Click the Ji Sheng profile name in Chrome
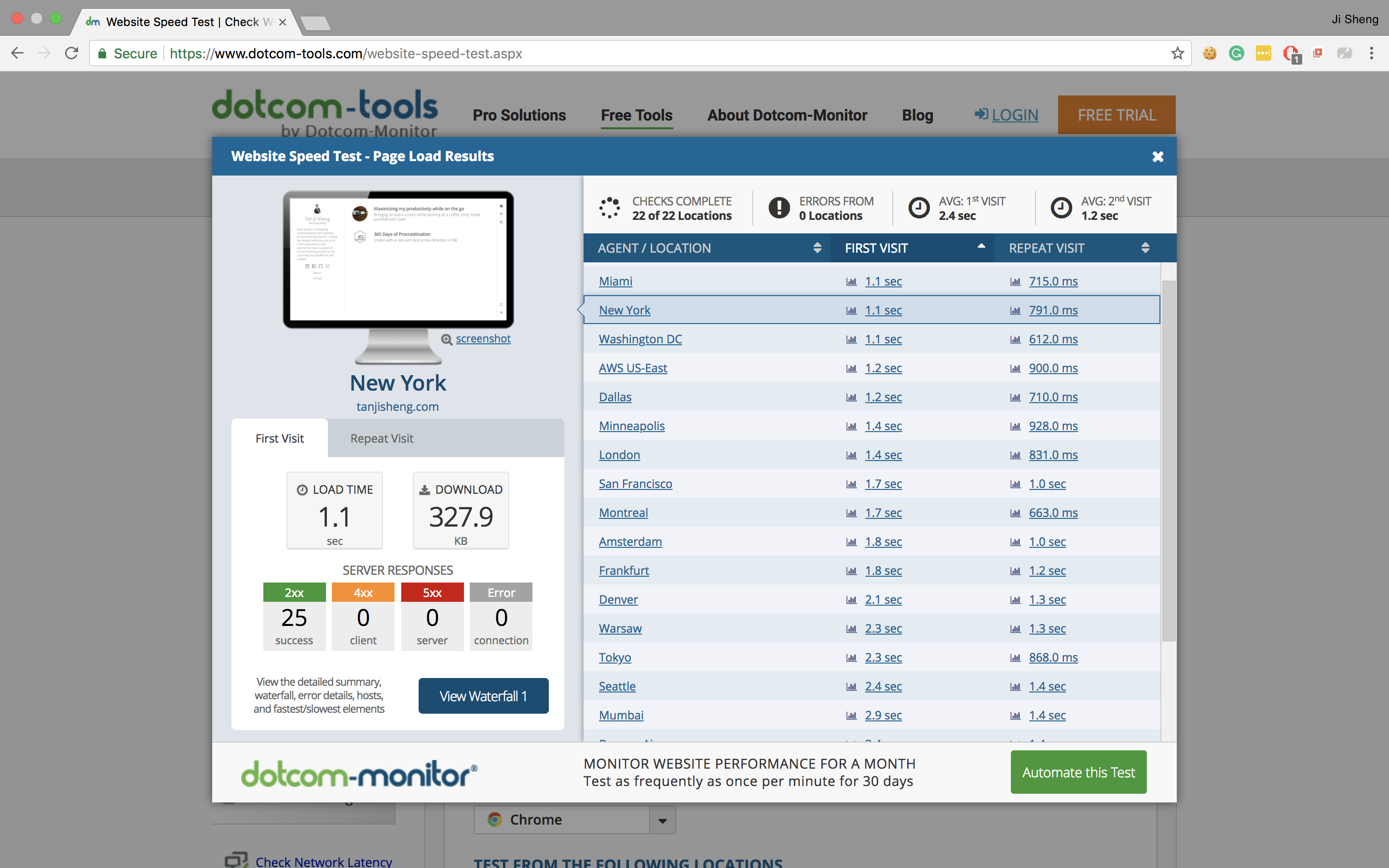The image size is (1389, 868). coord(1355,19)
